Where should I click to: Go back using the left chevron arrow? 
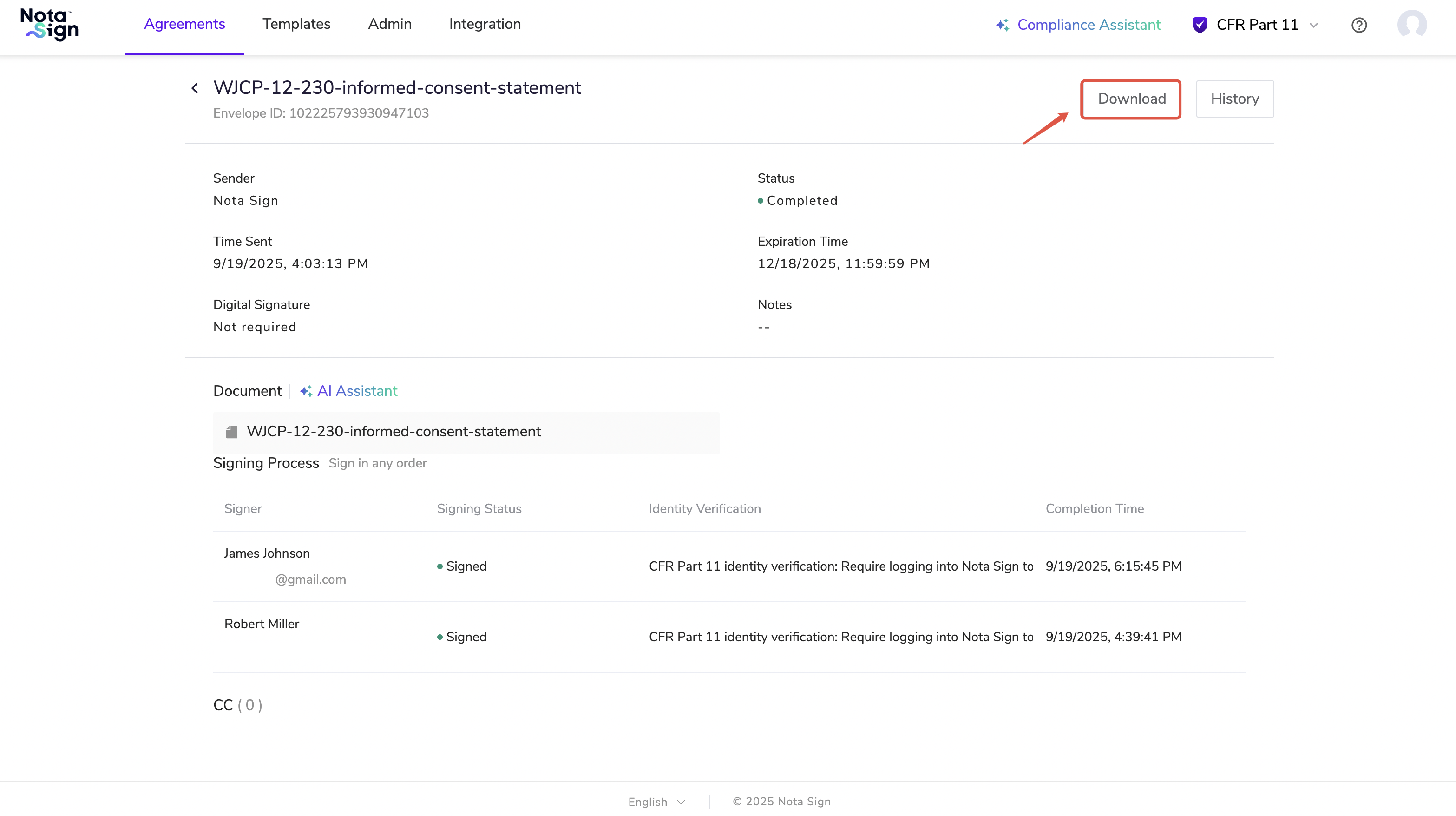(x=195, y=88)
